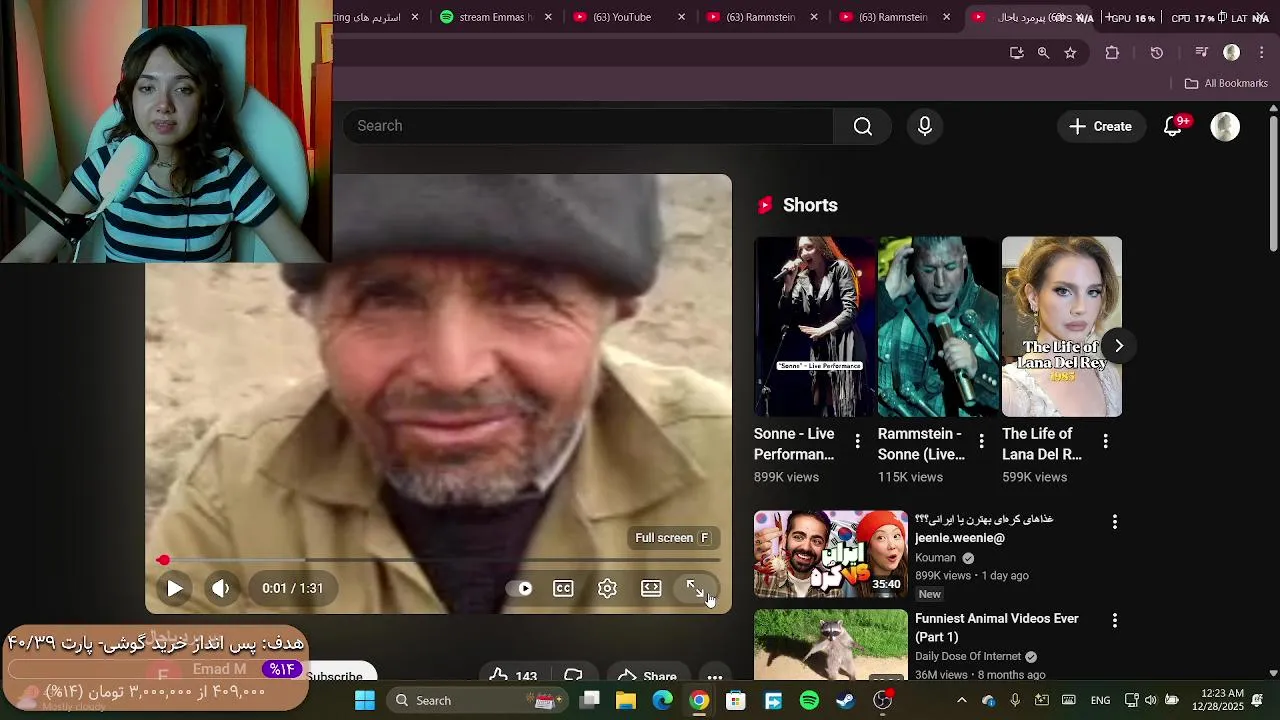Toggle closed captions (CC) on the video
1280x720 pixels.
pos(563,588)
